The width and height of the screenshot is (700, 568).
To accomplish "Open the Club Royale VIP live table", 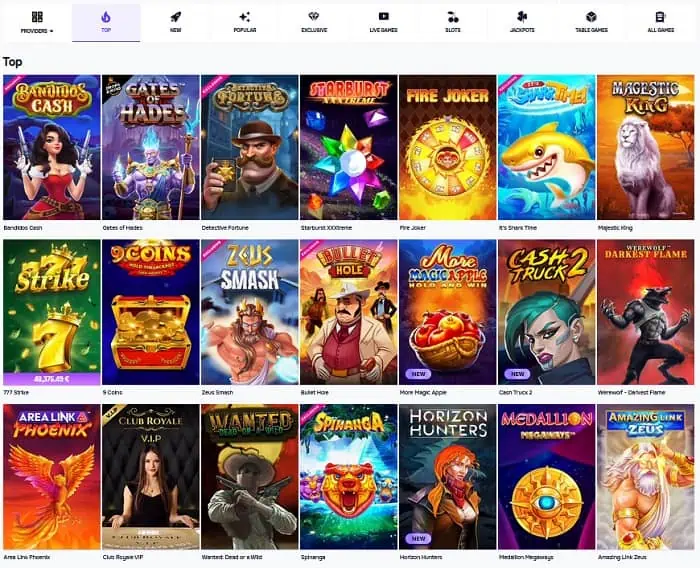I will click(x=151, y=477).
